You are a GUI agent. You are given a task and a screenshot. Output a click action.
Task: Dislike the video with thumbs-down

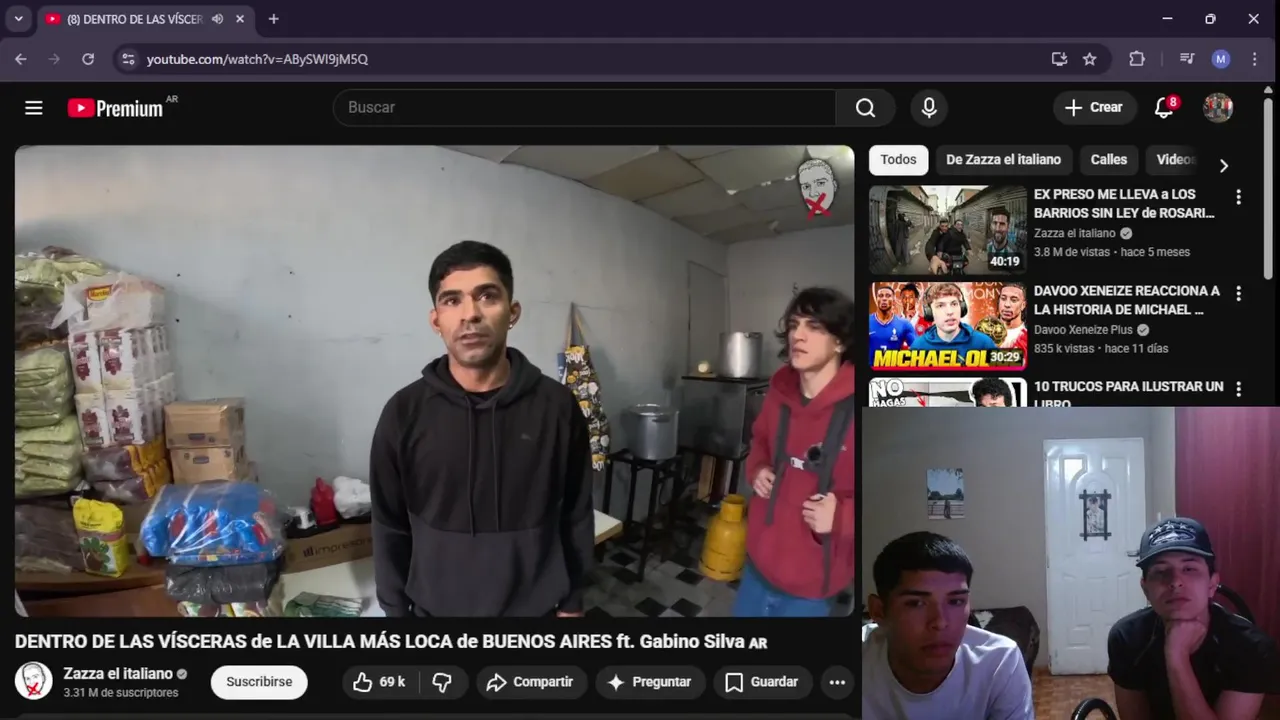tap(442, 682)
